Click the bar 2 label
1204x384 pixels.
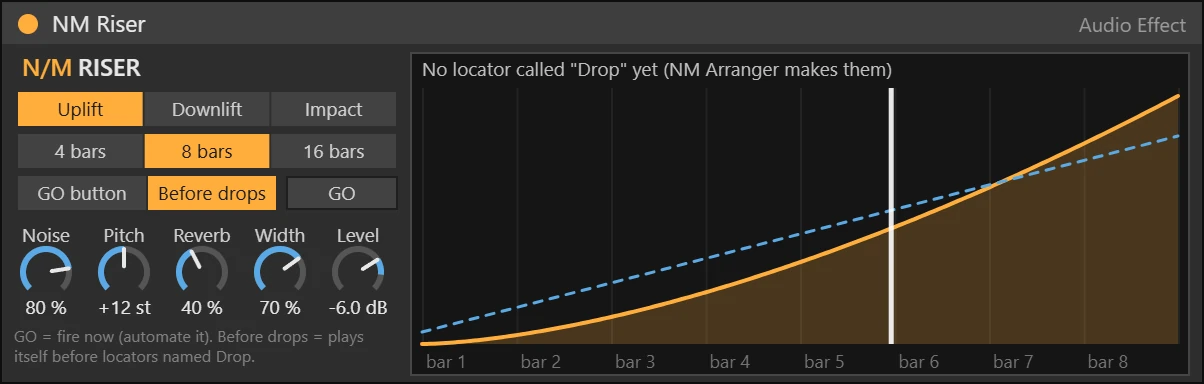coord(541,361)
